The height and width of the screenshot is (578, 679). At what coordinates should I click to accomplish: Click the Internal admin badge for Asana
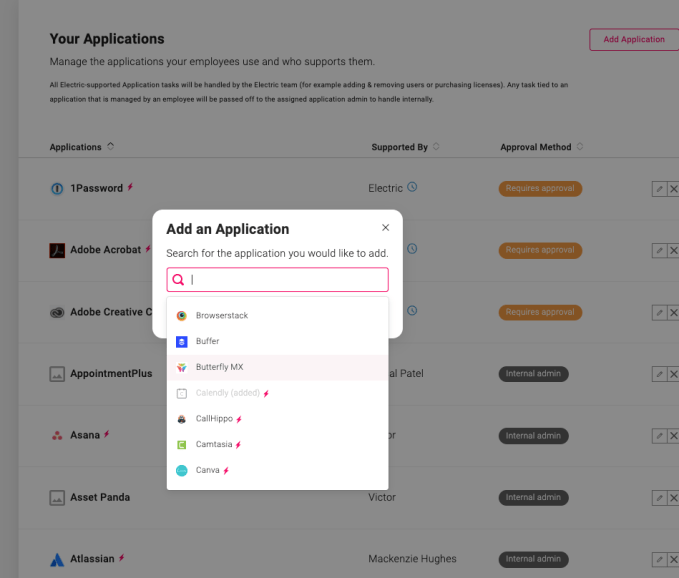click(533, 436)
